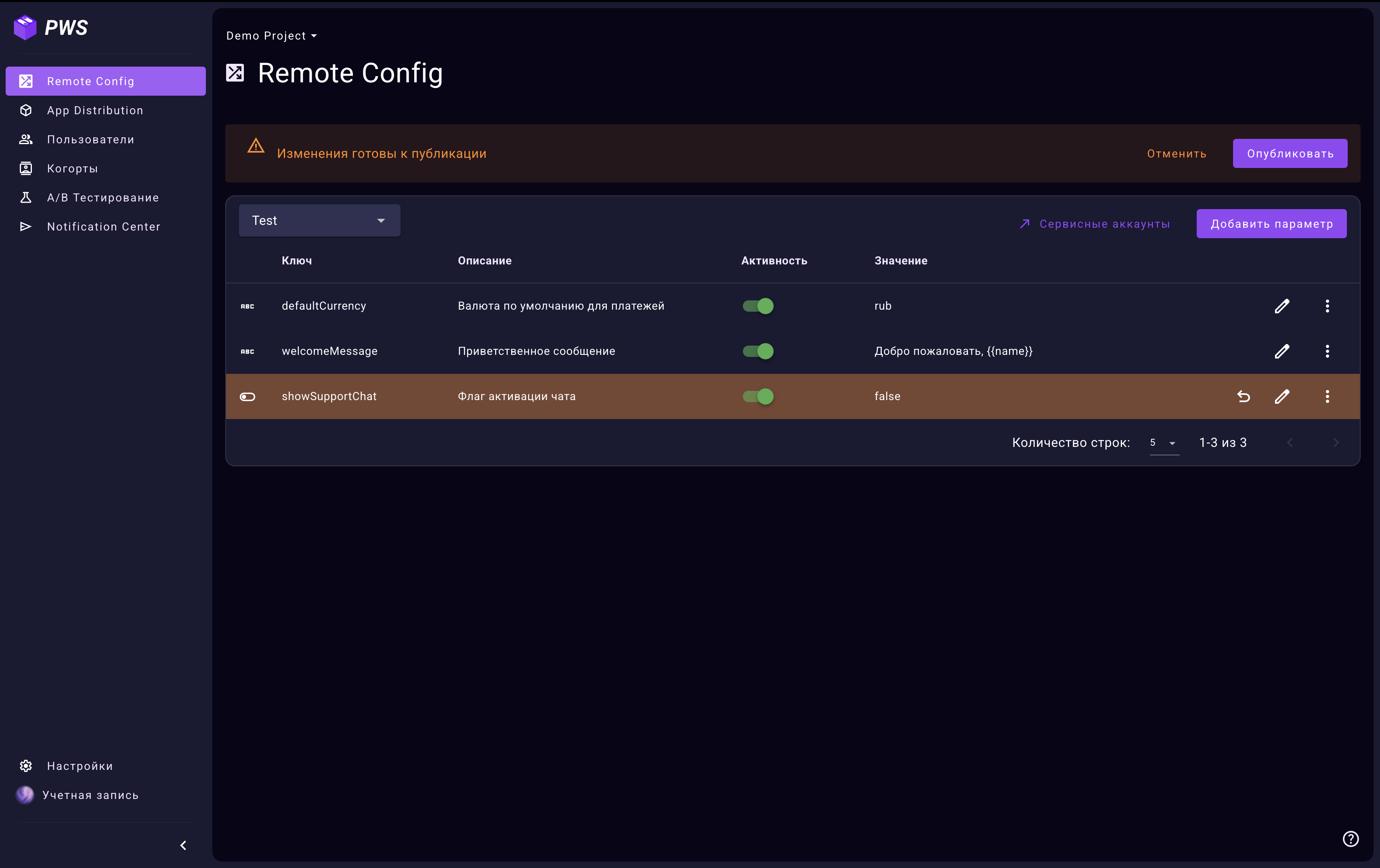Edit the welcomeMessage parameter with the pencil
Viewport: 1380px width, 868px height.
click(x=1282, y=351)
